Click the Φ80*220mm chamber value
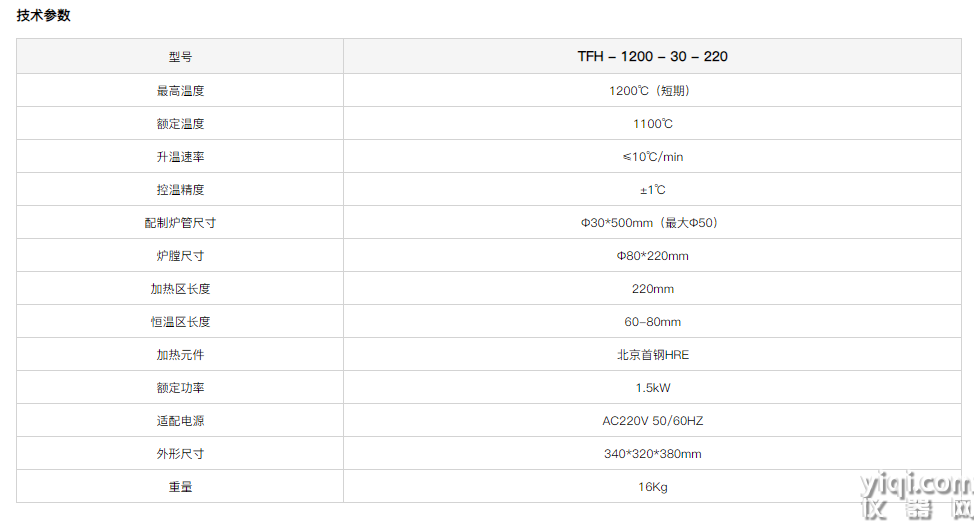The height and width of the screenshot is (521, 974). [x=652, y=255]
